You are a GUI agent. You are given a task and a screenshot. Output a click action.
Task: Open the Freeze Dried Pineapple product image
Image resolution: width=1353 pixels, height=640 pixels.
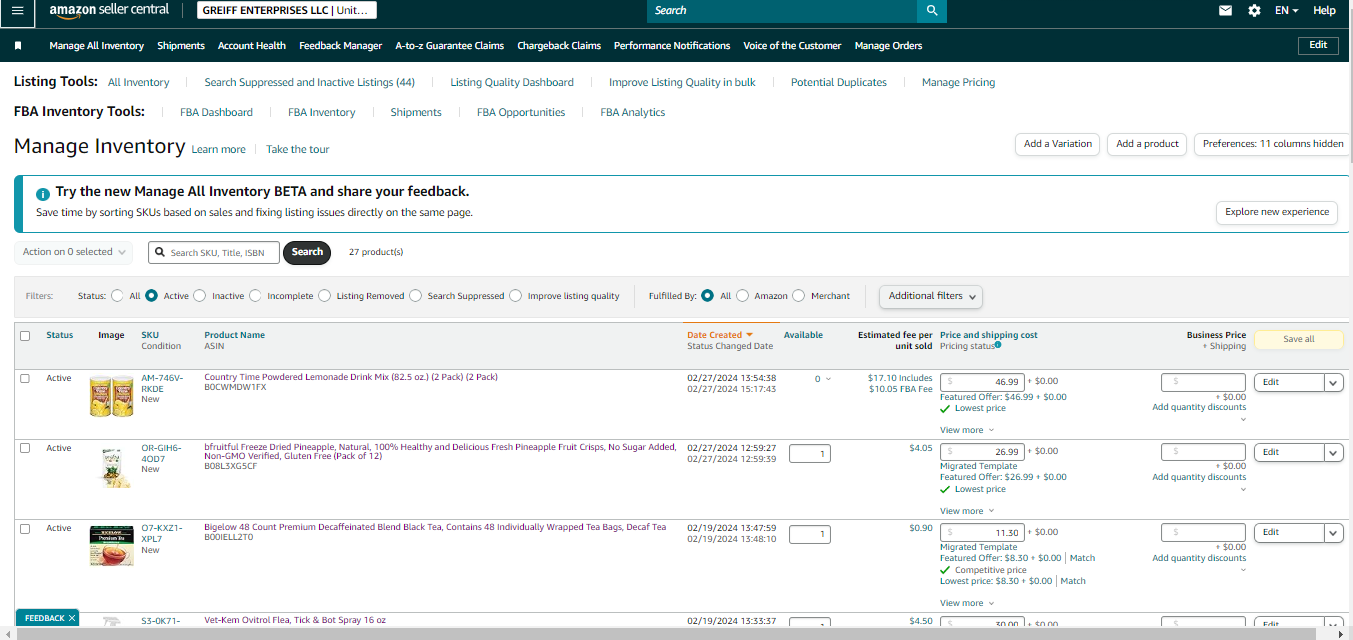coord(111,467)
